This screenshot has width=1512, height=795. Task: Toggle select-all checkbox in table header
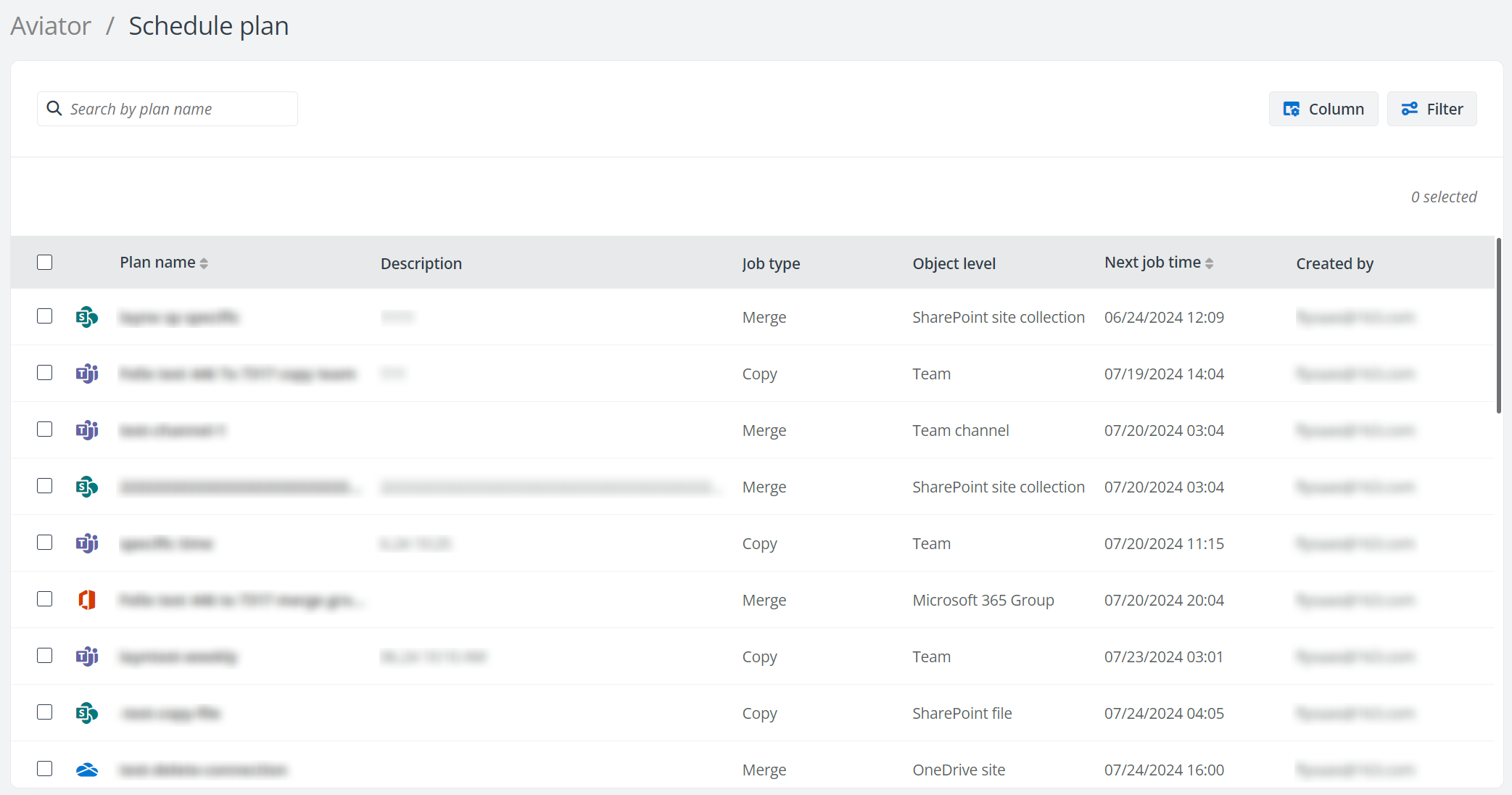point(45,263)
